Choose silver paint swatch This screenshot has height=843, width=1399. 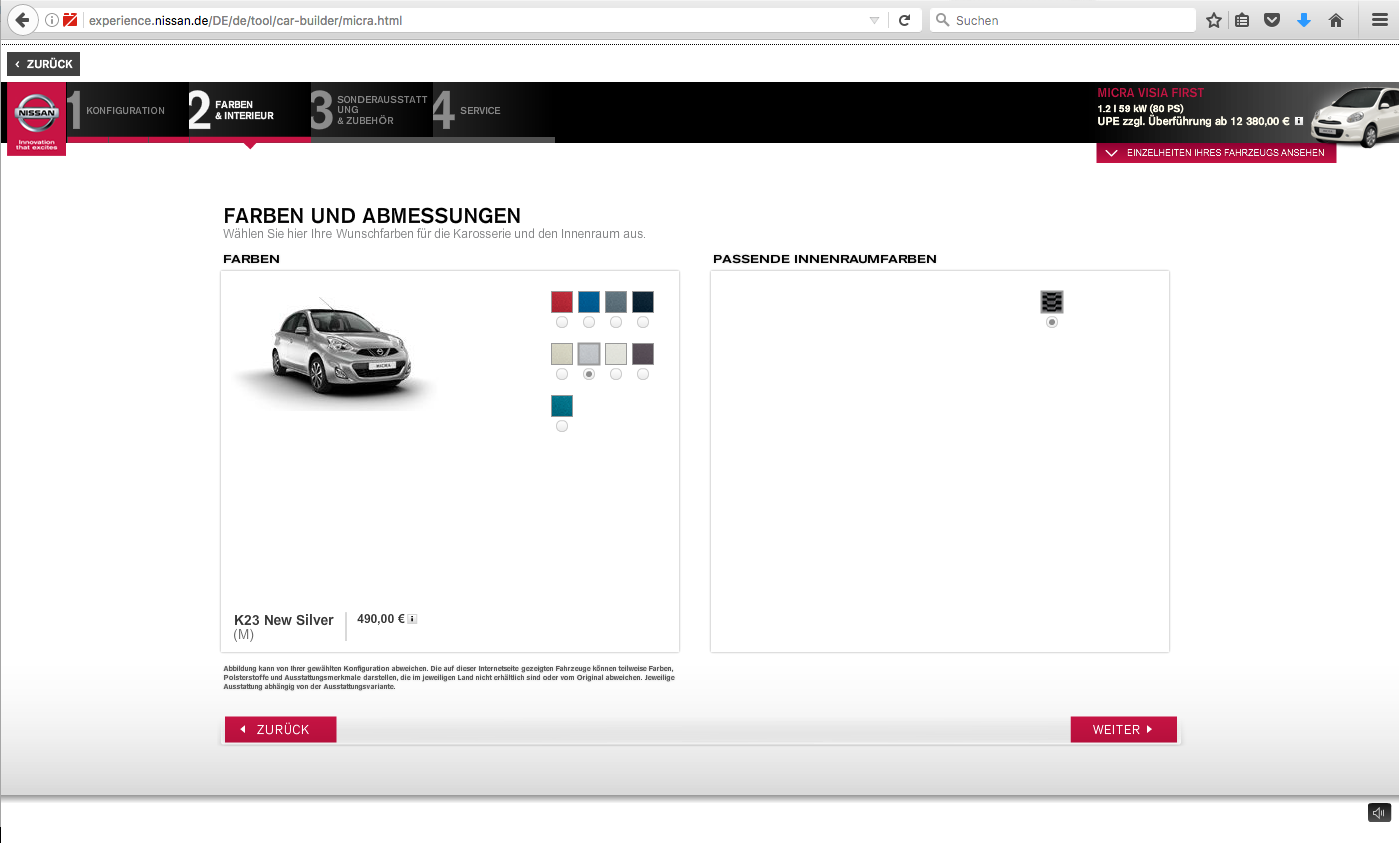pos(589,354)
